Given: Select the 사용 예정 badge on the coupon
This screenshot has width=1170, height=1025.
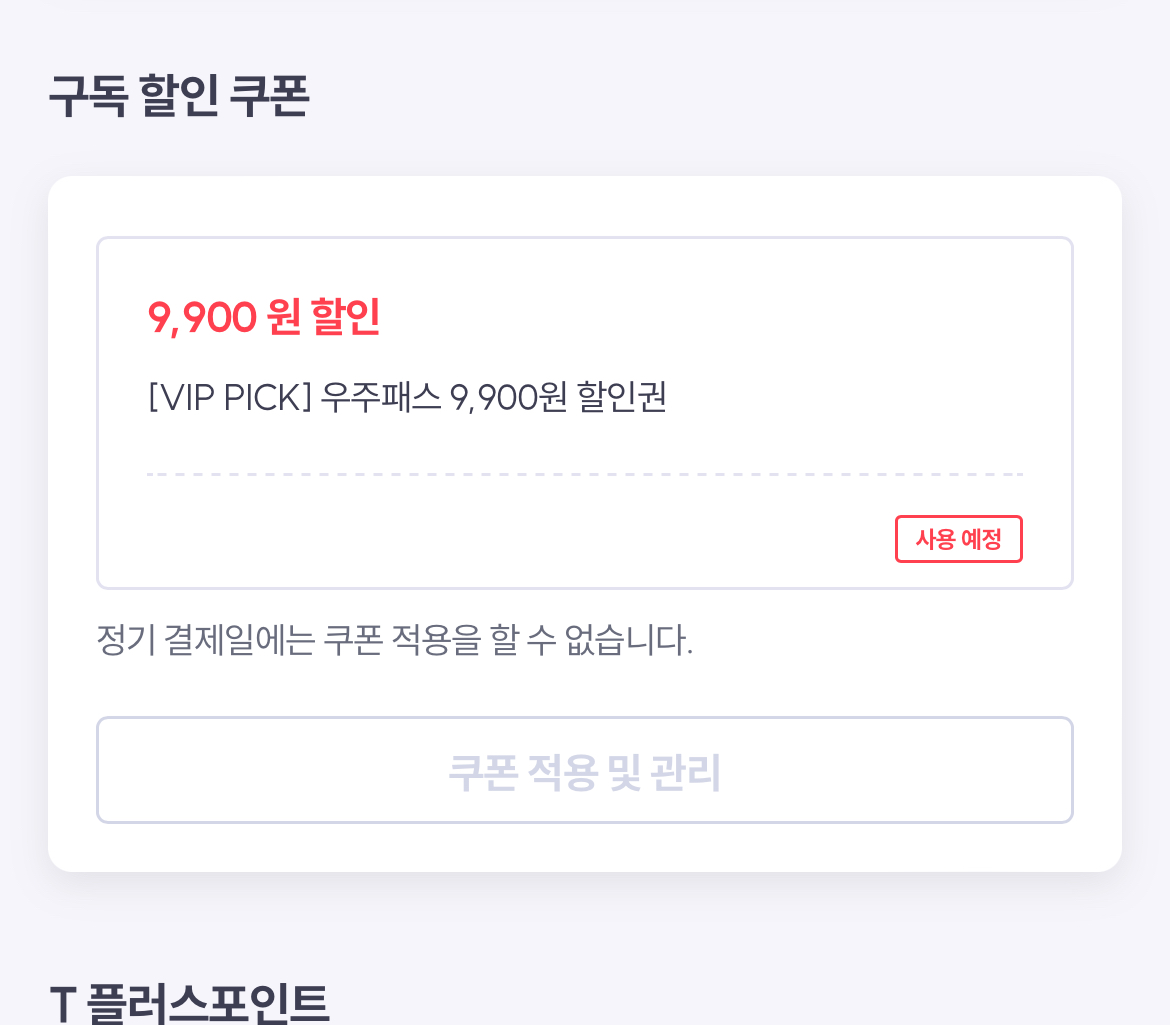Looking at the screenshot, I should [x=957, y=538].
